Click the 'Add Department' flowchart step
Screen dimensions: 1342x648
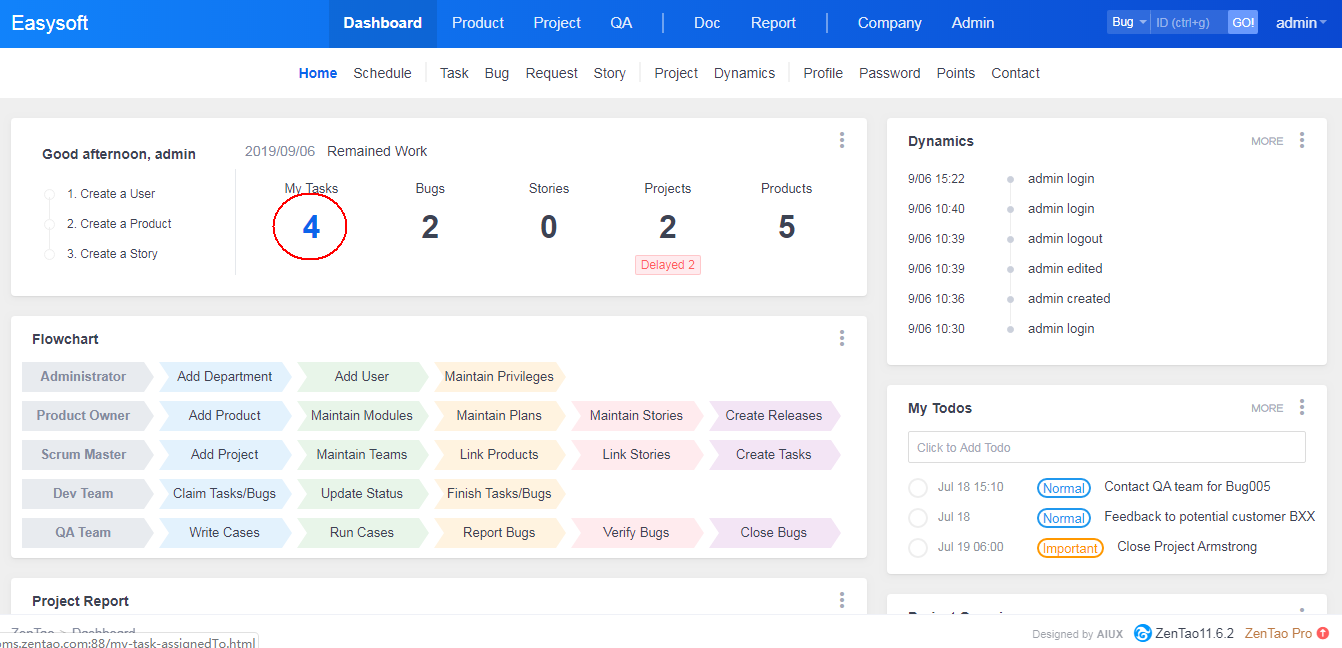[x=224, y=376]
